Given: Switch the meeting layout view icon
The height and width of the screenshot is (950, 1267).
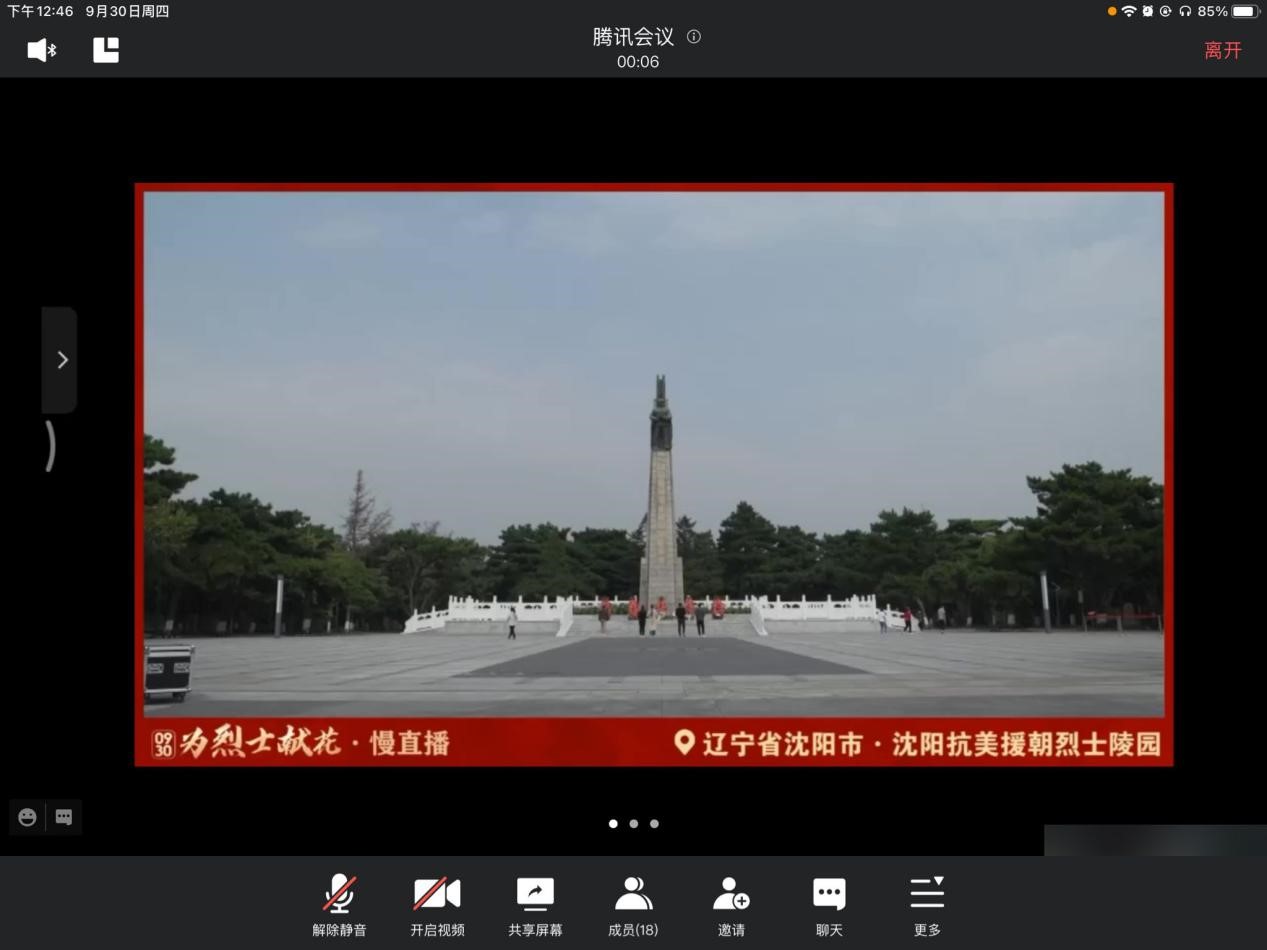Looking at the screenshot, I should pyautogui.click(x=106, y=50).
